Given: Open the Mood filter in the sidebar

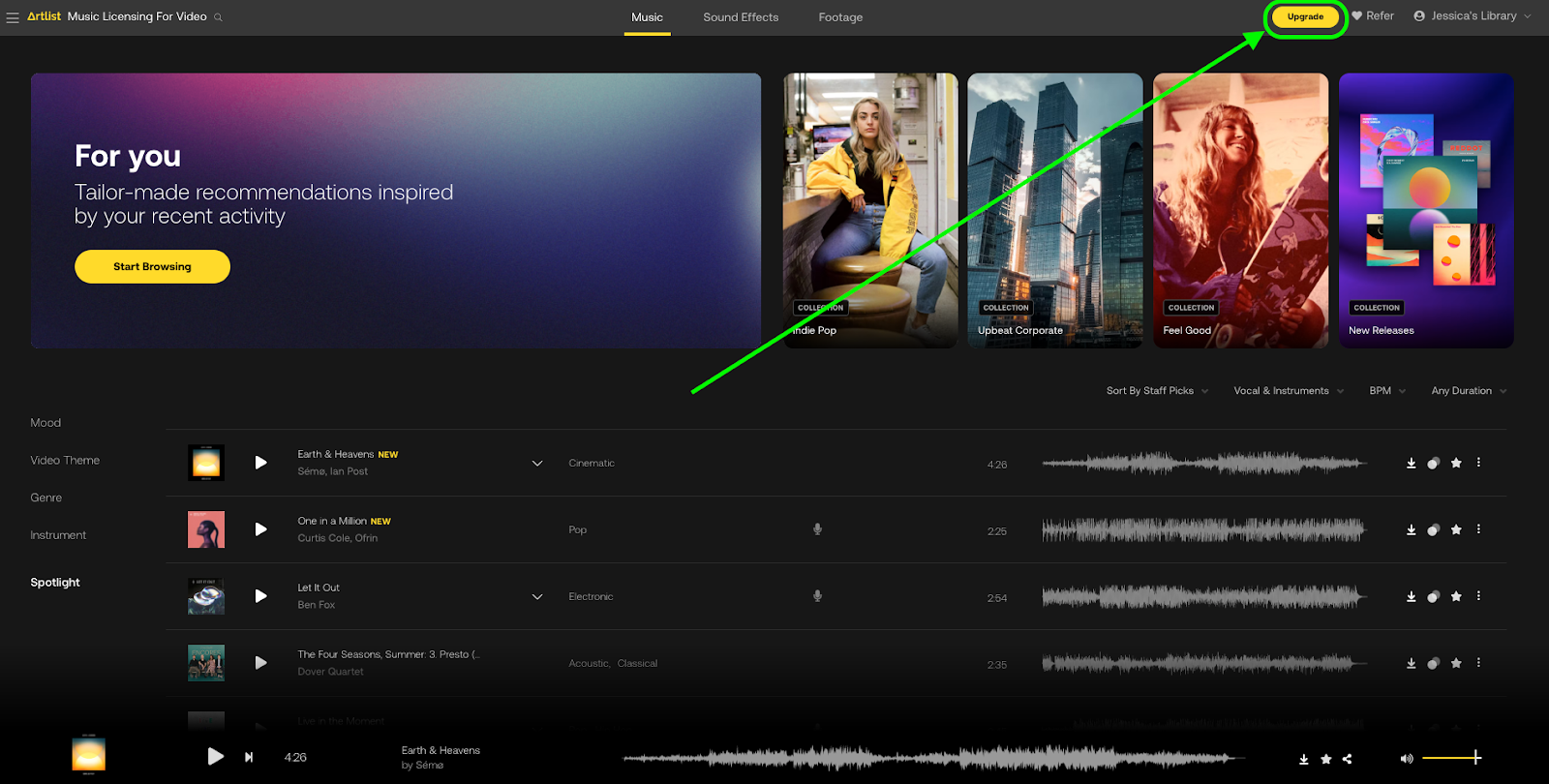Looking at the screenshot, I should (46, 423).
